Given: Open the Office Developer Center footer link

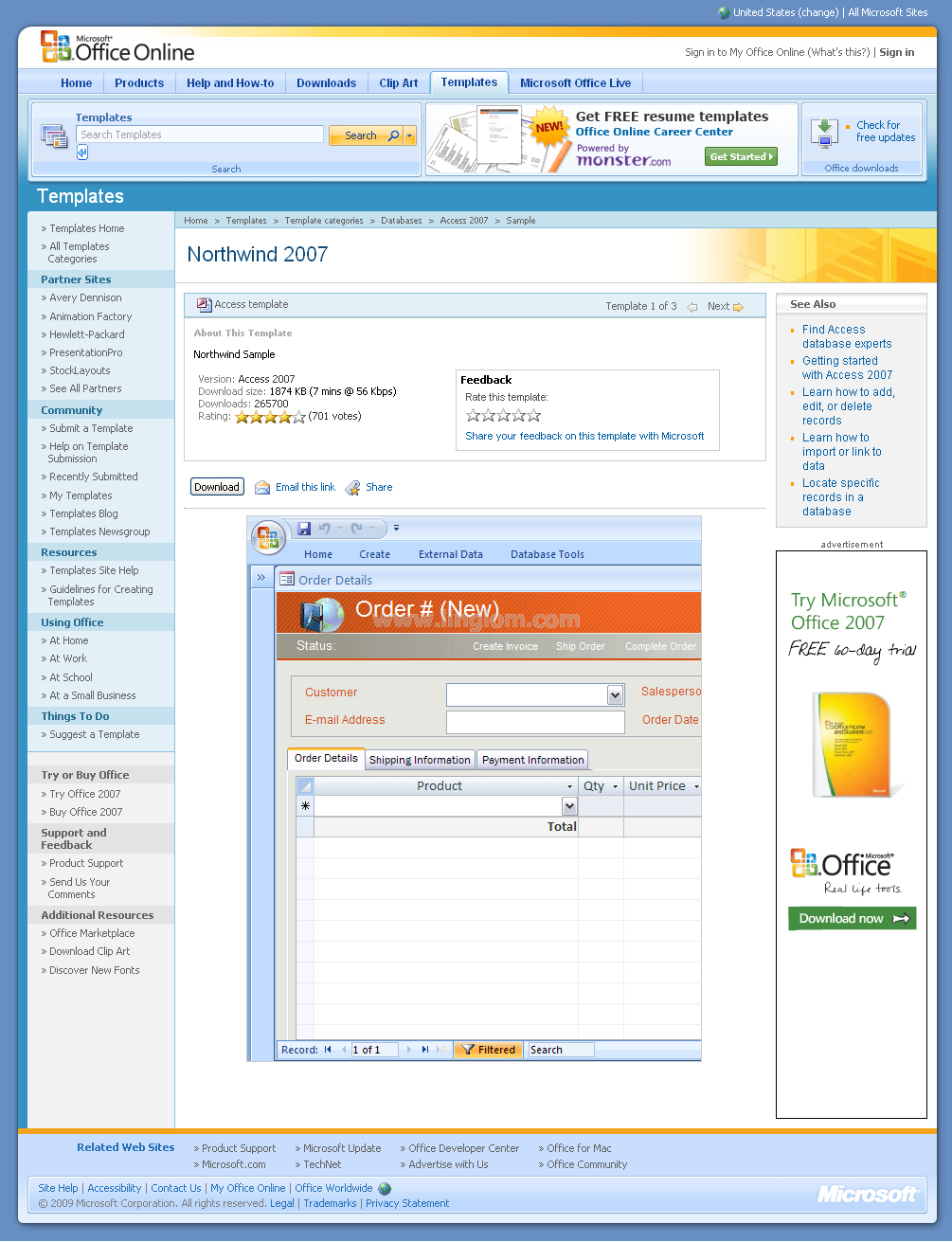Looking at the screenshot, I should click(464, 1148).
